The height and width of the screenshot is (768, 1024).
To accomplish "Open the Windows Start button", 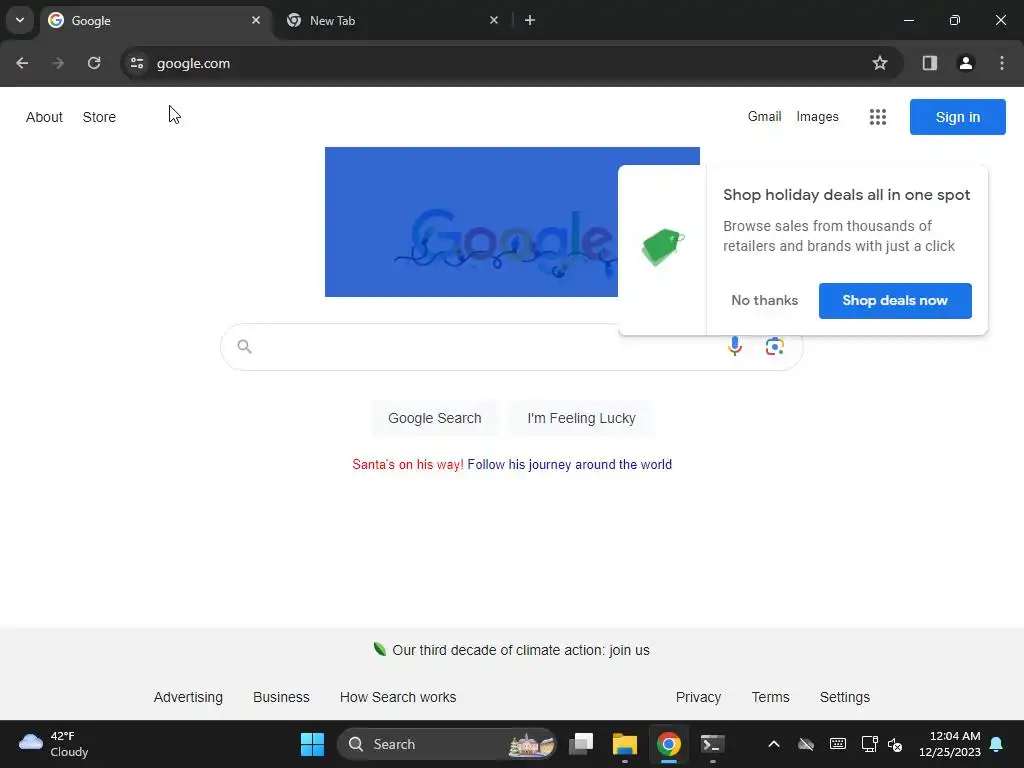I will click(312, 744).
